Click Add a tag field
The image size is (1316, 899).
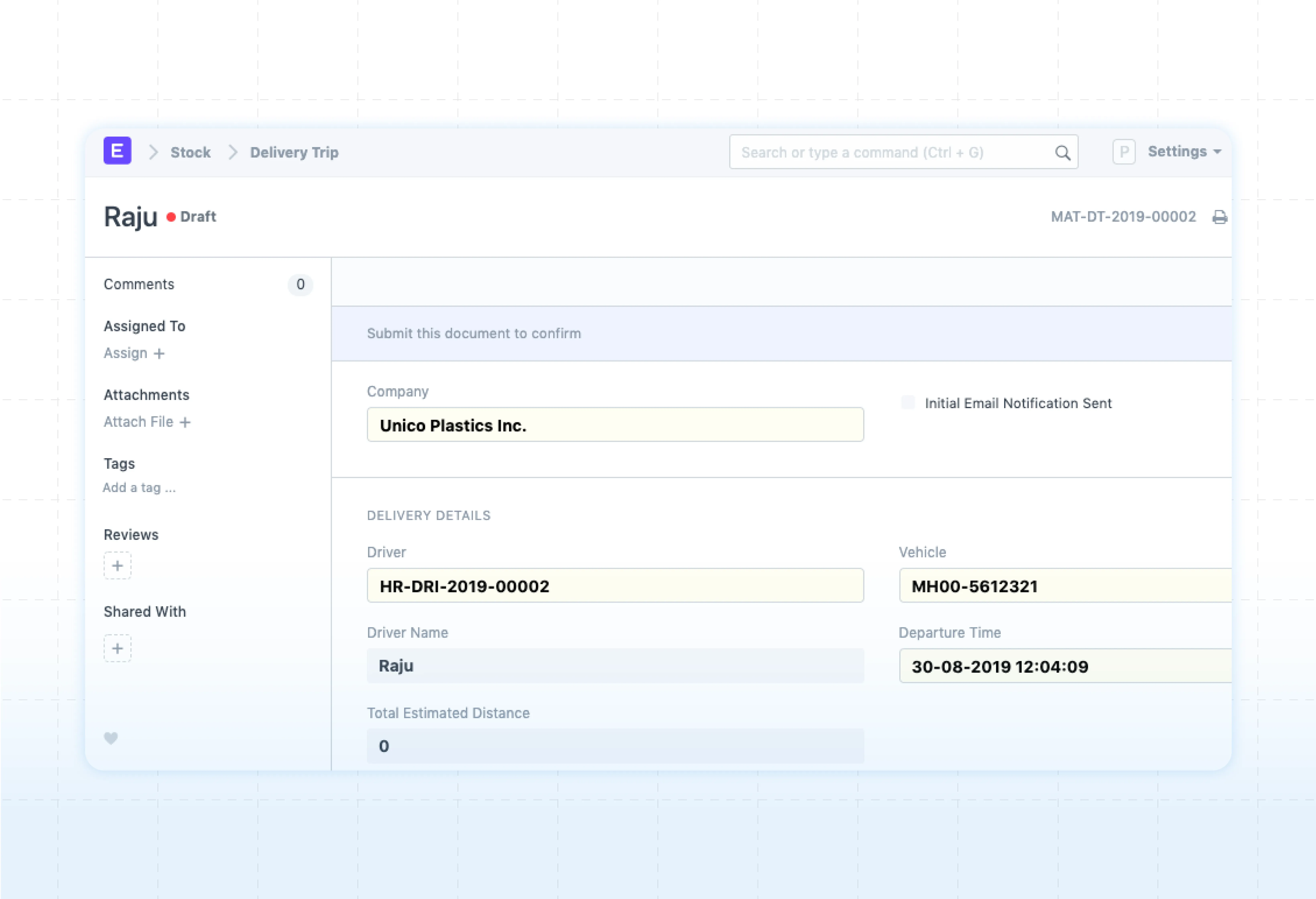coord(139,488)
